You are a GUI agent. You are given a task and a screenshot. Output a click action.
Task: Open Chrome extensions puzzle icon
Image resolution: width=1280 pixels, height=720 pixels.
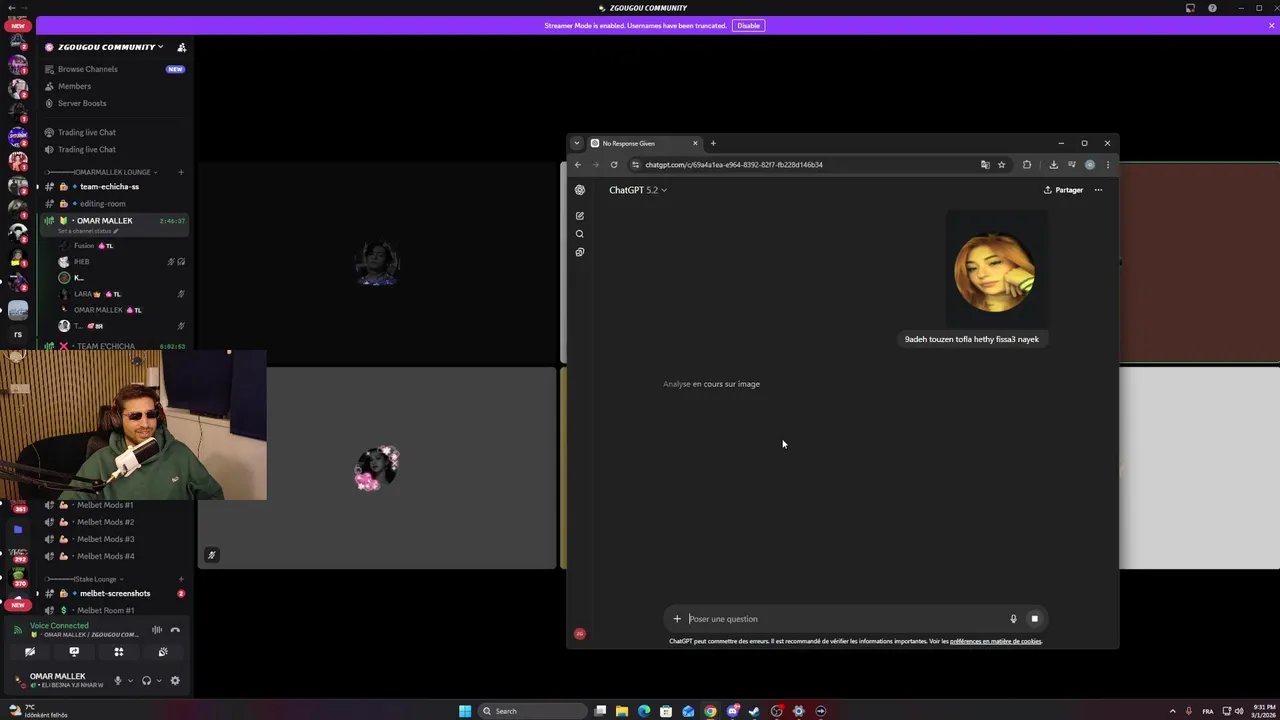point(1027,165)
